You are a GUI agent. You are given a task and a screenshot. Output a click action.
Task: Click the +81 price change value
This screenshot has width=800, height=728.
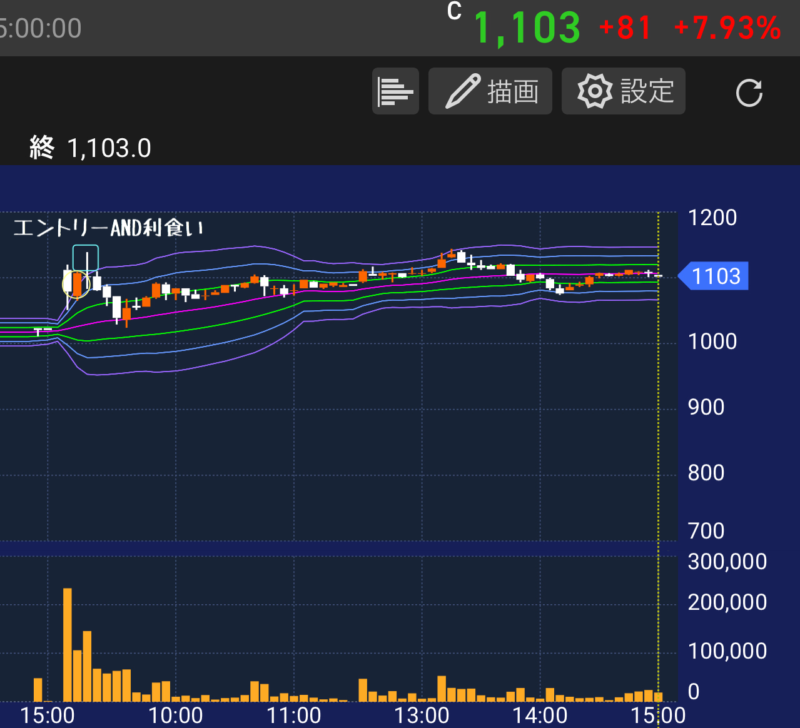pyautogui.click(x=626, y=28)
